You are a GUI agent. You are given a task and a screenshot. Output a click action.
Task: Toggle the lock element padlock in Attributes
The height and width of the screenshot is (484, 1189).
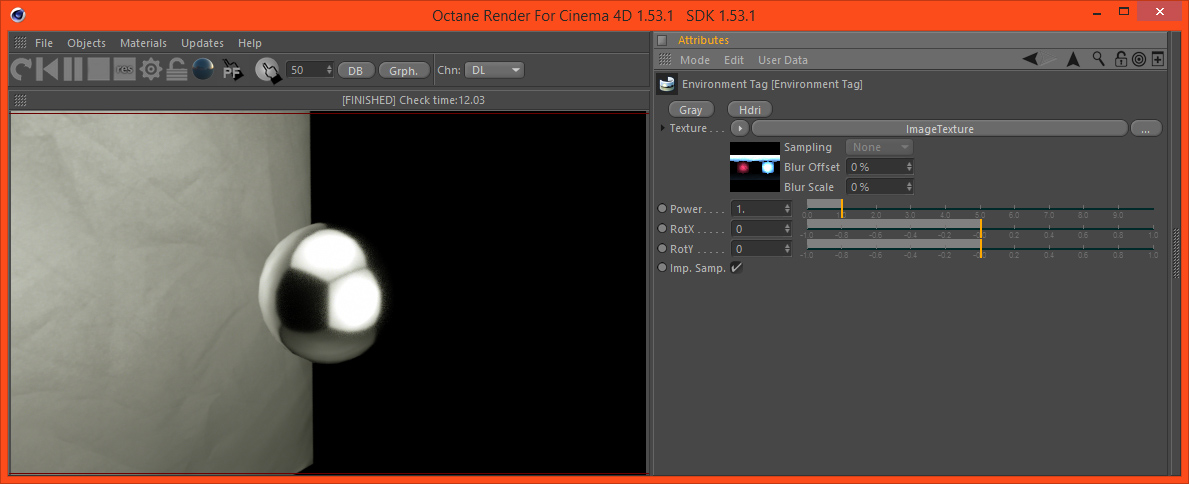1121,59
